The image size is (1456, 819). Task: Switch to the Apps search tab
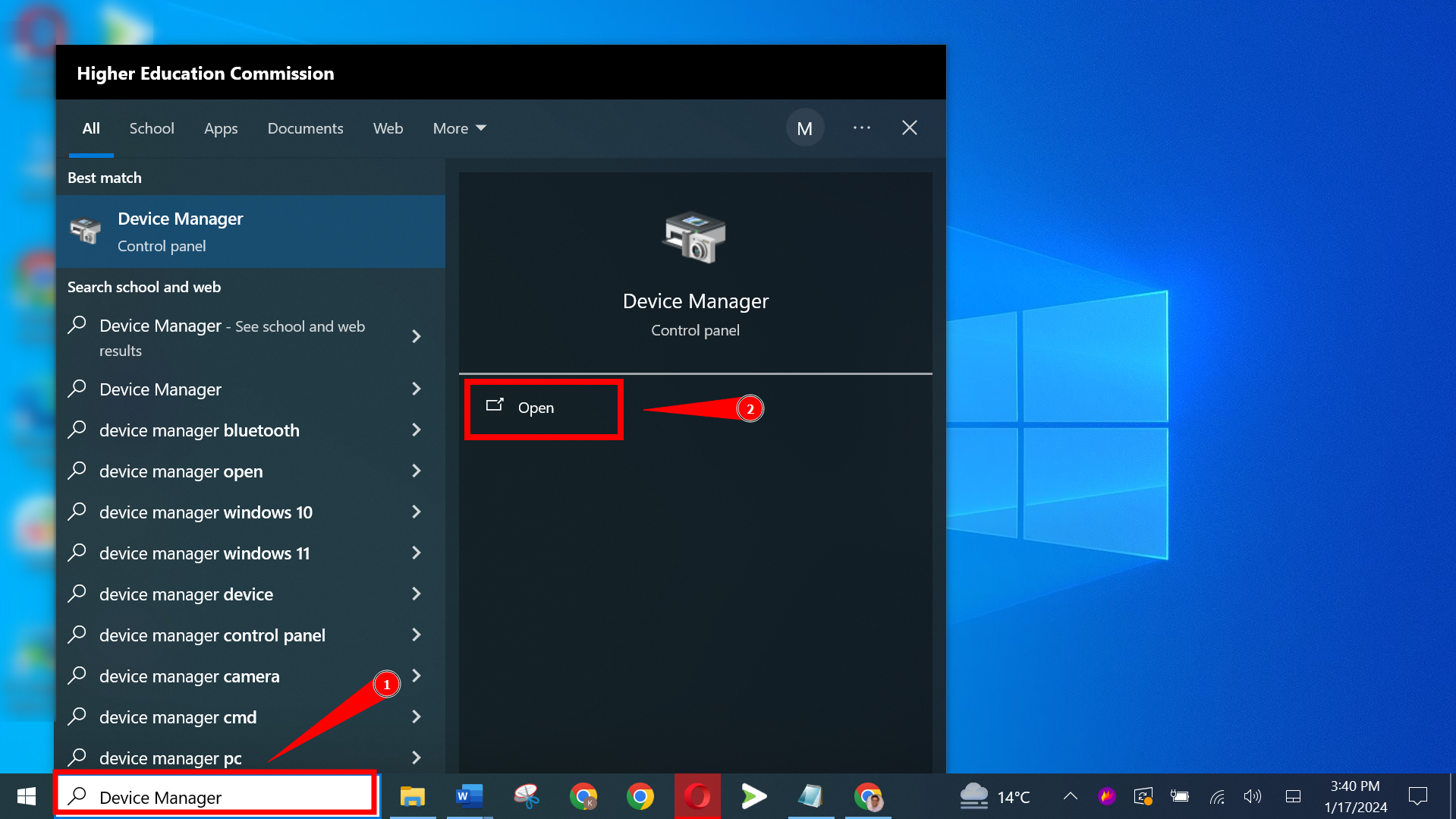(221, 128)
